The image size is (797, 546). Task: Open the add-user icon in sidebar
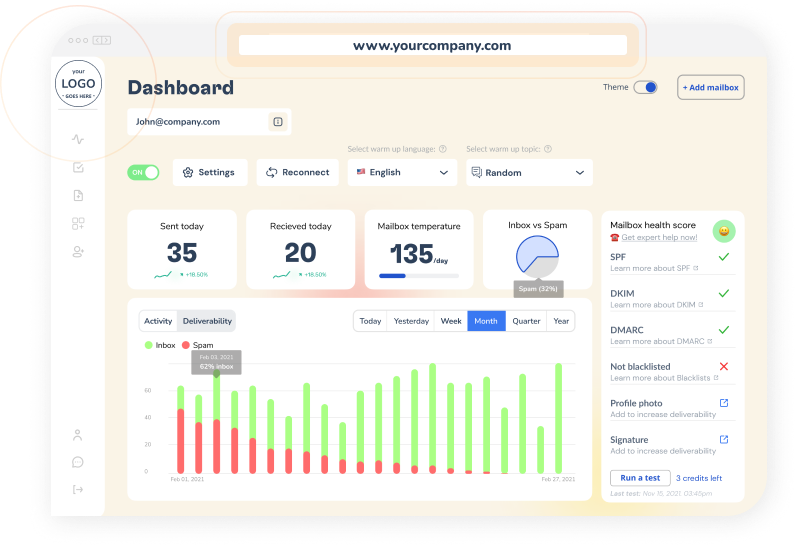click(78, 252)
